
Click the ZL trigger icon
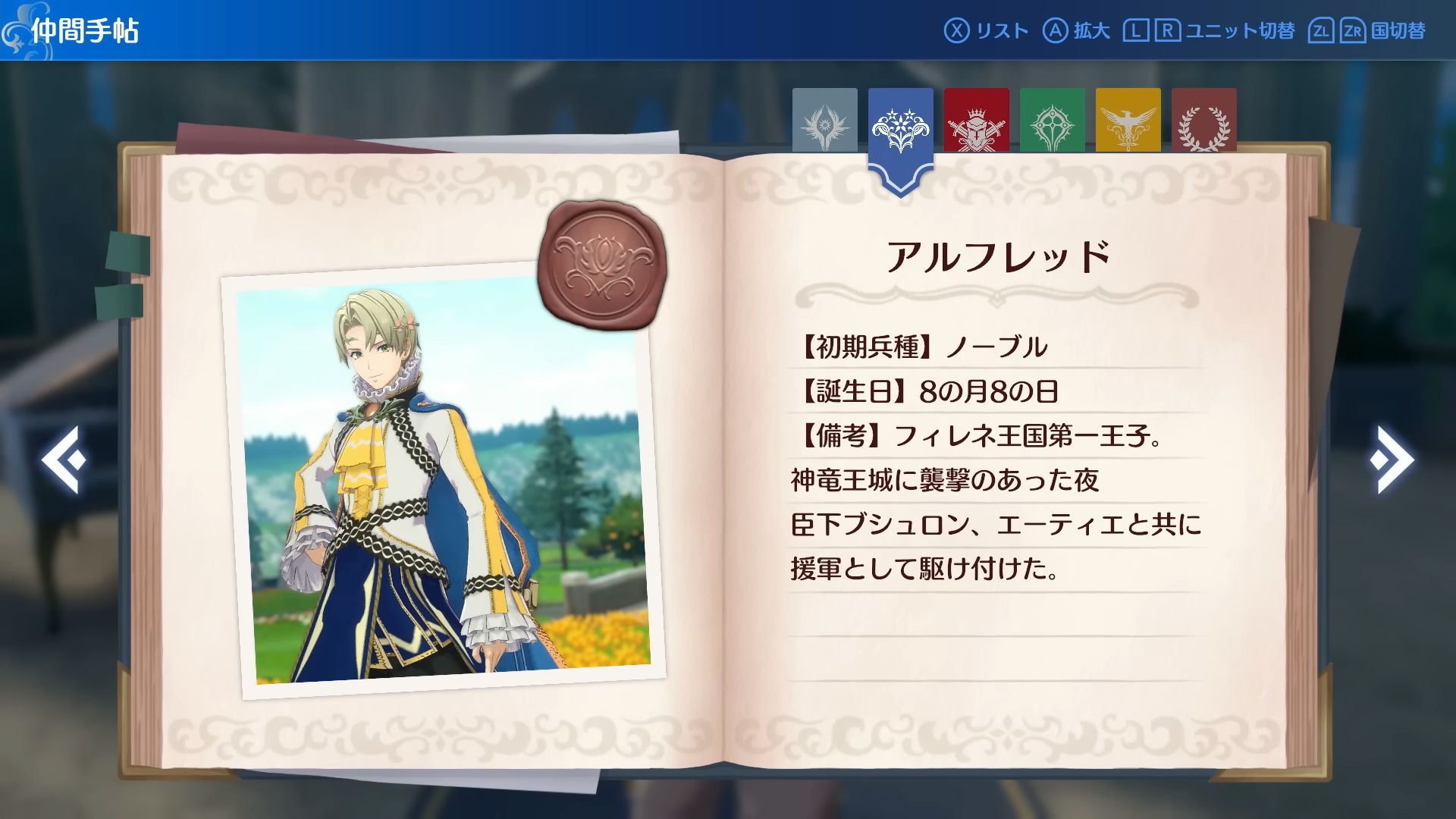click(1321, 30)
